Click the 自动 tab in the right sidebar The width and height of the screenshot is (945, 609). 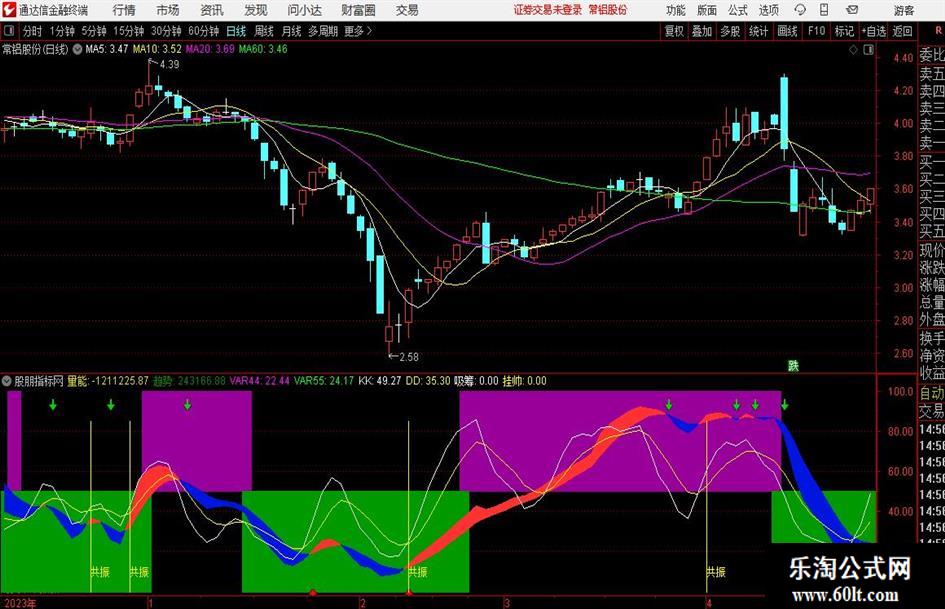(932, 393)
